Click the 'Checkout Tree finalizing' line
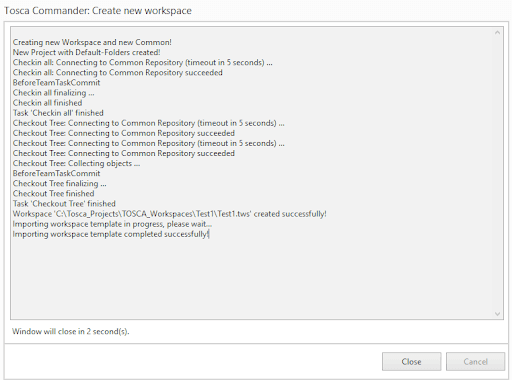This screenshot has height=380, width=512. 59,184
